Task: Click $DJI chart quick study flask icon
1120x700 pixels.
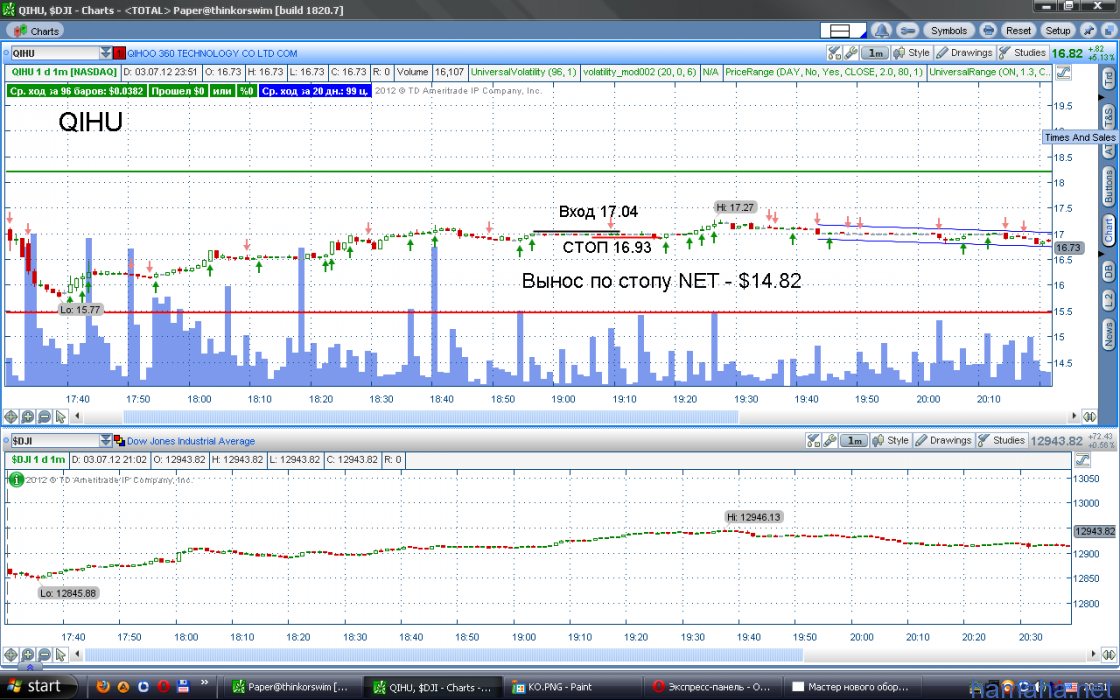Action: point(813,441)
